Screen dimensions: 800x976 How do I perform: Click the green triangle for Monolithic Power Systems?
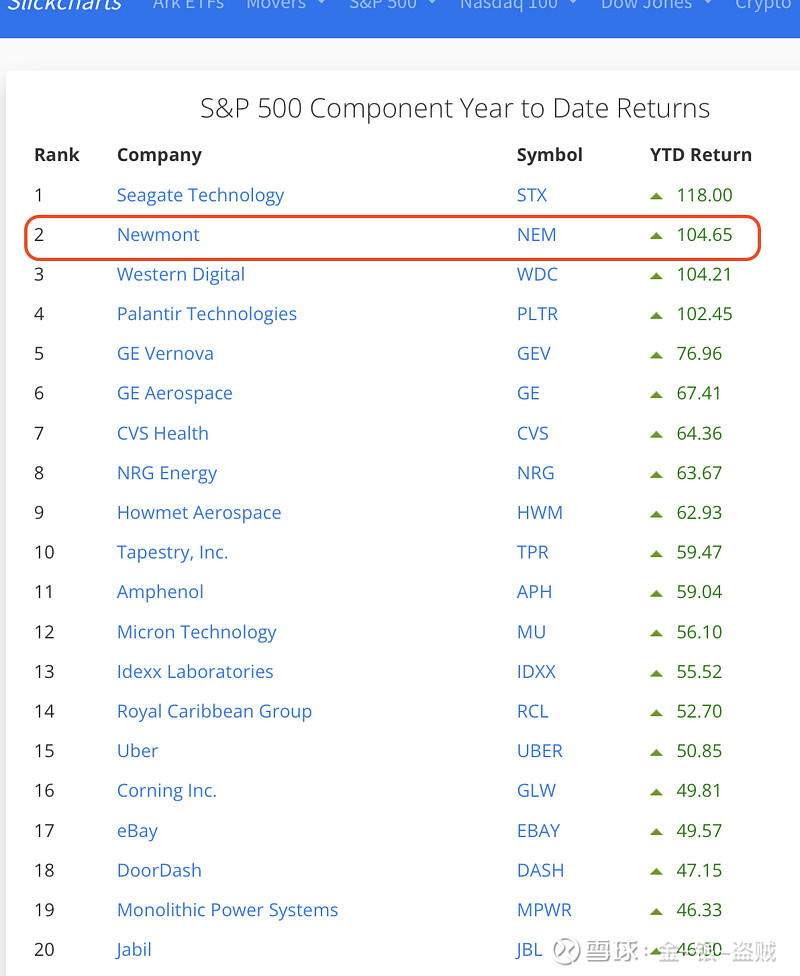click(656, 910)
